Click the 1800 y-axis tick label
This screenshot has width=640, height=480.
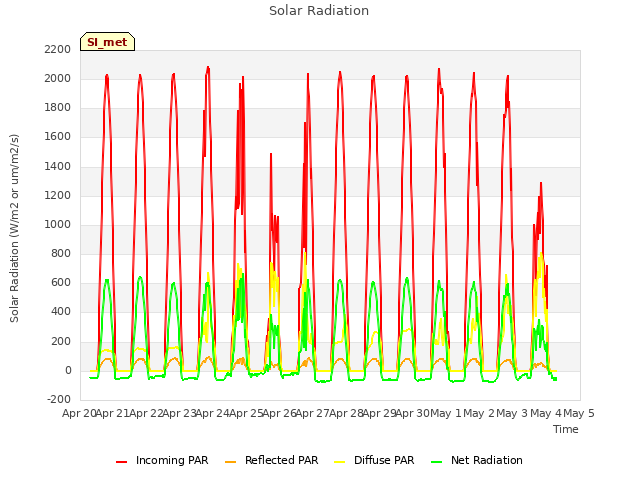(58, 108)
